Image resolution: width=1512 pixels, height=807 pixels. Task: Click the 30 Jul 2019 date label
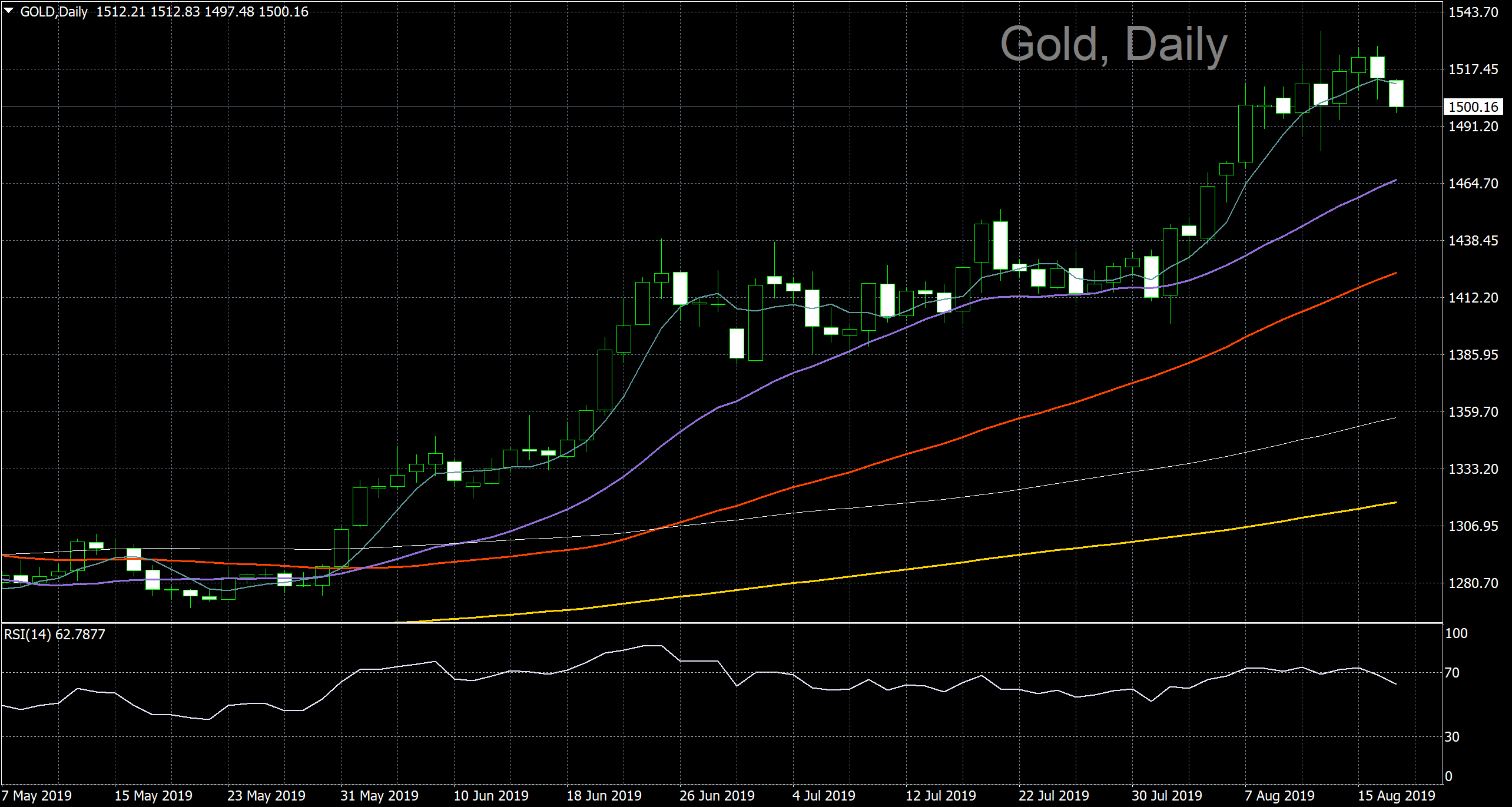1166,796
